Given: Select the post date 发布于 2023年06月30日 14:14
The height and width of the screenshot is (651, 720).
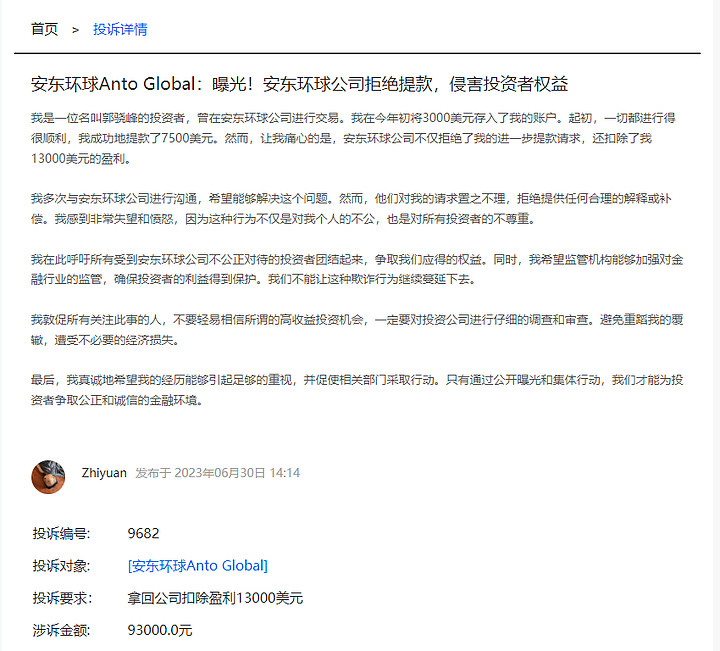Looking at the screenshot, I should coord(218,473).
